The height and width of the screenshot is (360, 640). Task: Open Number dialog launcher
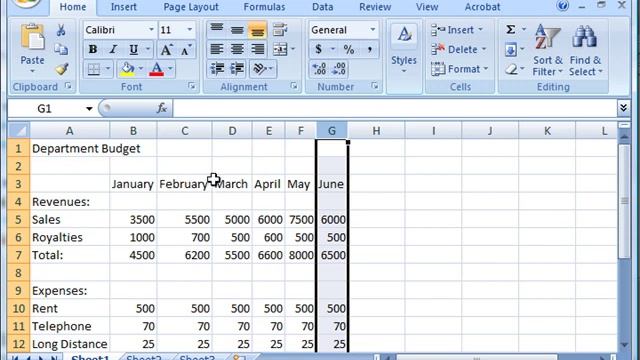click(374, 86)
